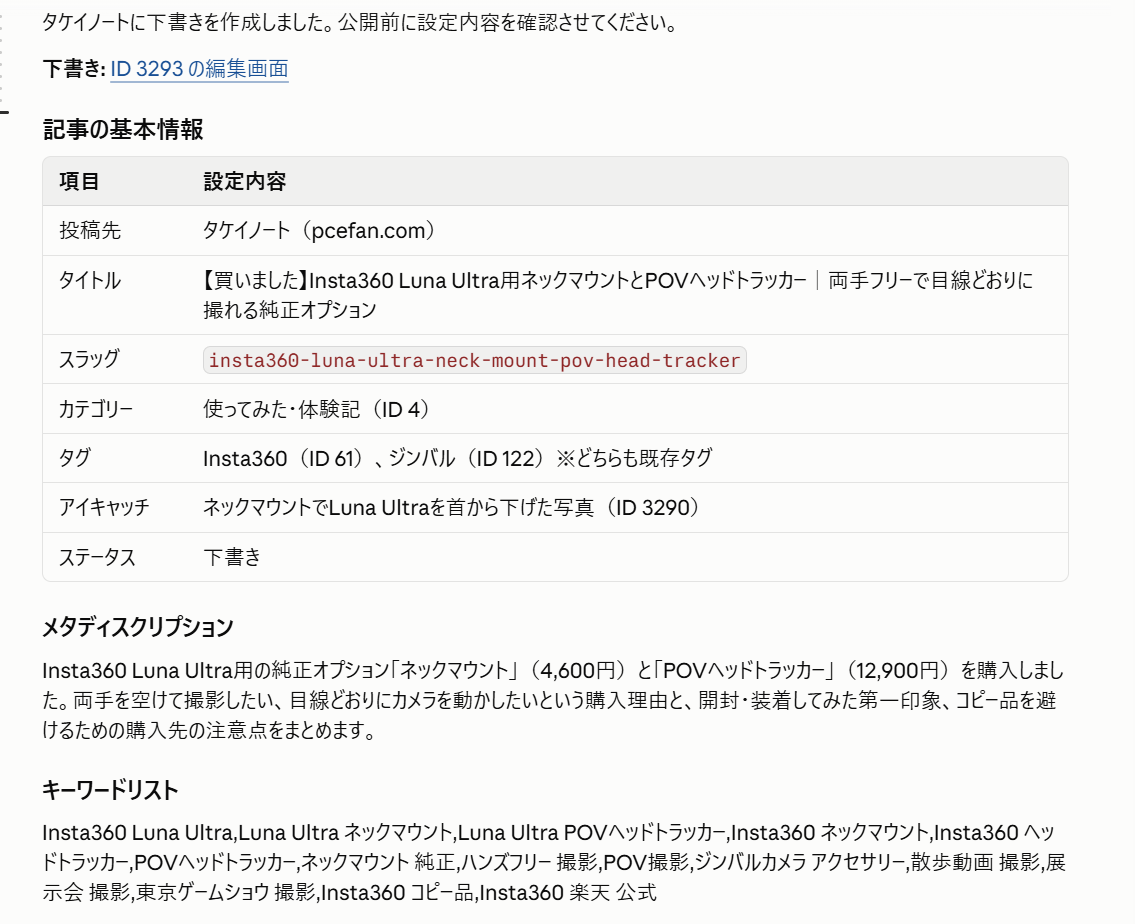Click the ネックマウントでLuna Ultra写真（ID 3290） cell
This screenshot has height=924, width=1135.
452,507
